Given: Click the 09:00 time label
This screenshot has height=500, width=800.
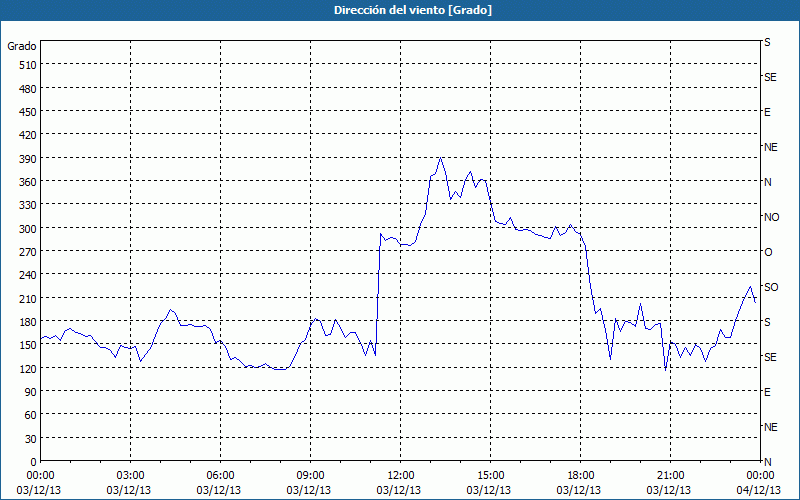Looking at the screenshot, I should point(311,476).
